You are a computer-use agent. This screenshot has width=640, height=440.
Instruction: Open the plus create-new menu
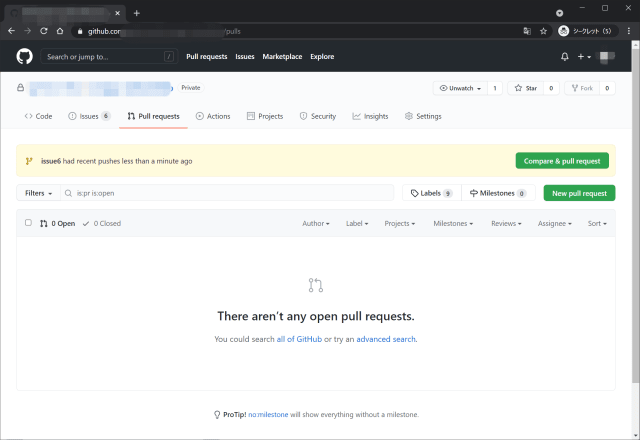584,57
